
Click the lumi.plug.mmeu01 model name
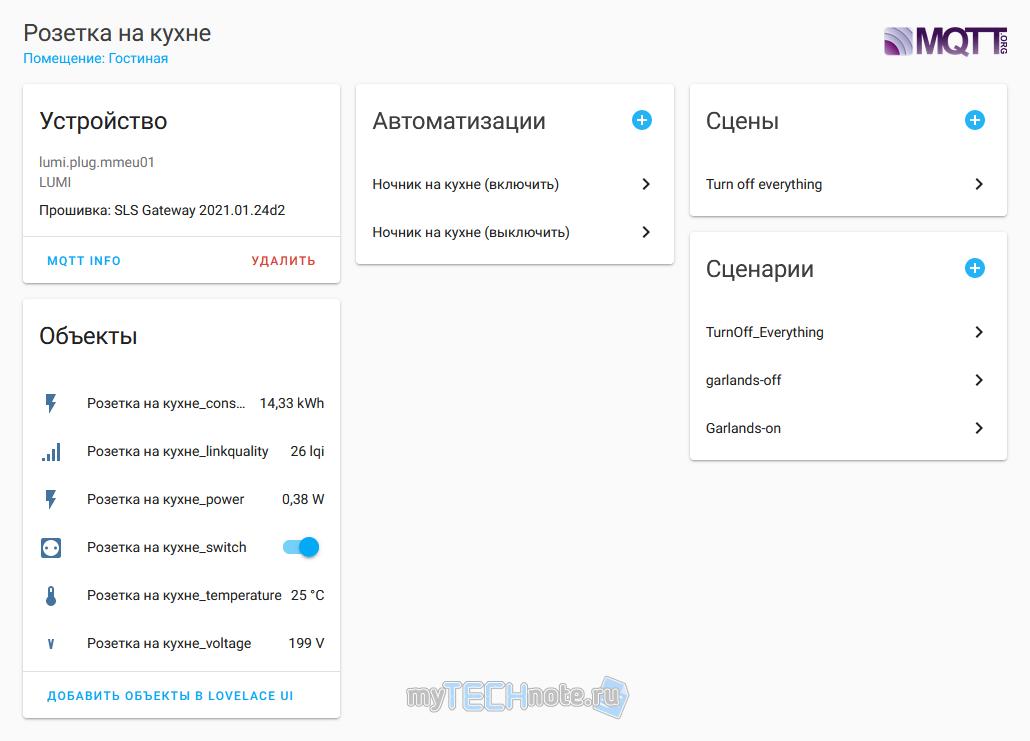pyautogui.click(x=97, y=162)
